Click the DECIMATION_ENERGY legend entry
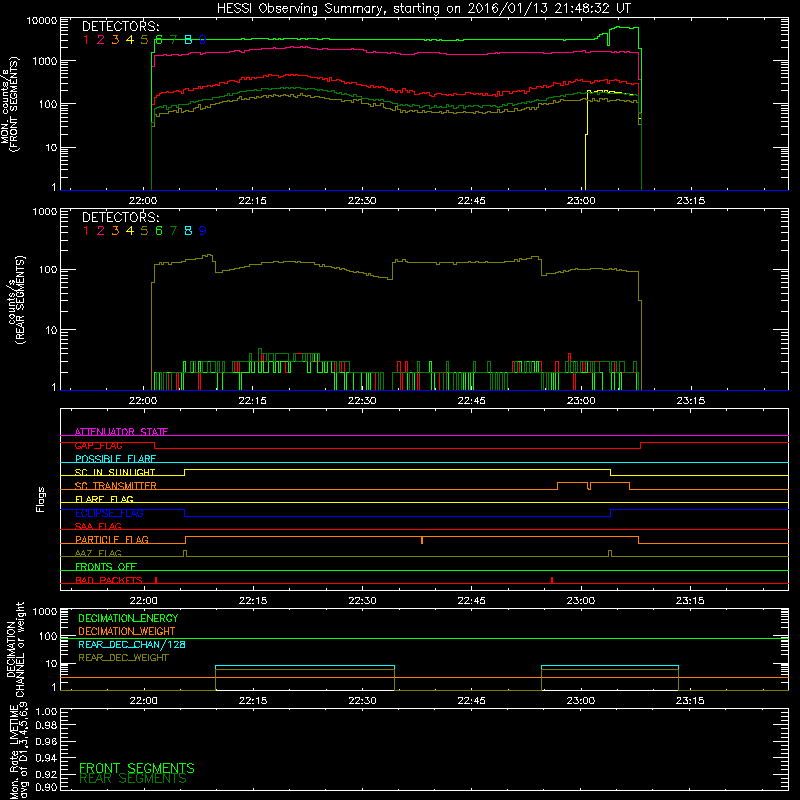The height and width of the screenshot is (800, 800). tap(128, 618)
